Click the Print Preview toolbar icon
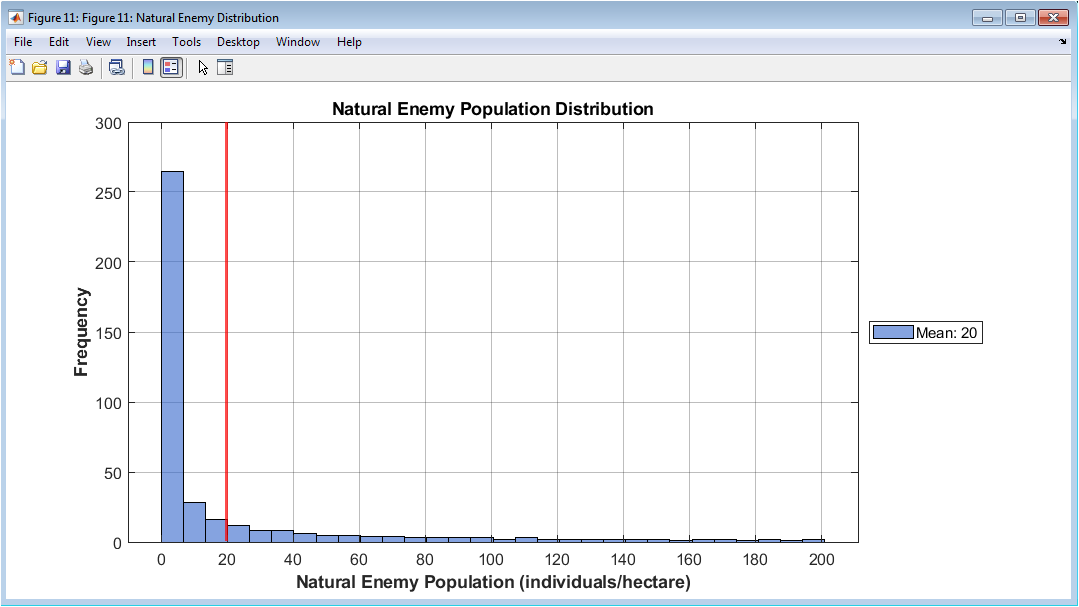The width and height of the screenshot is (1079, 607). 117,67
